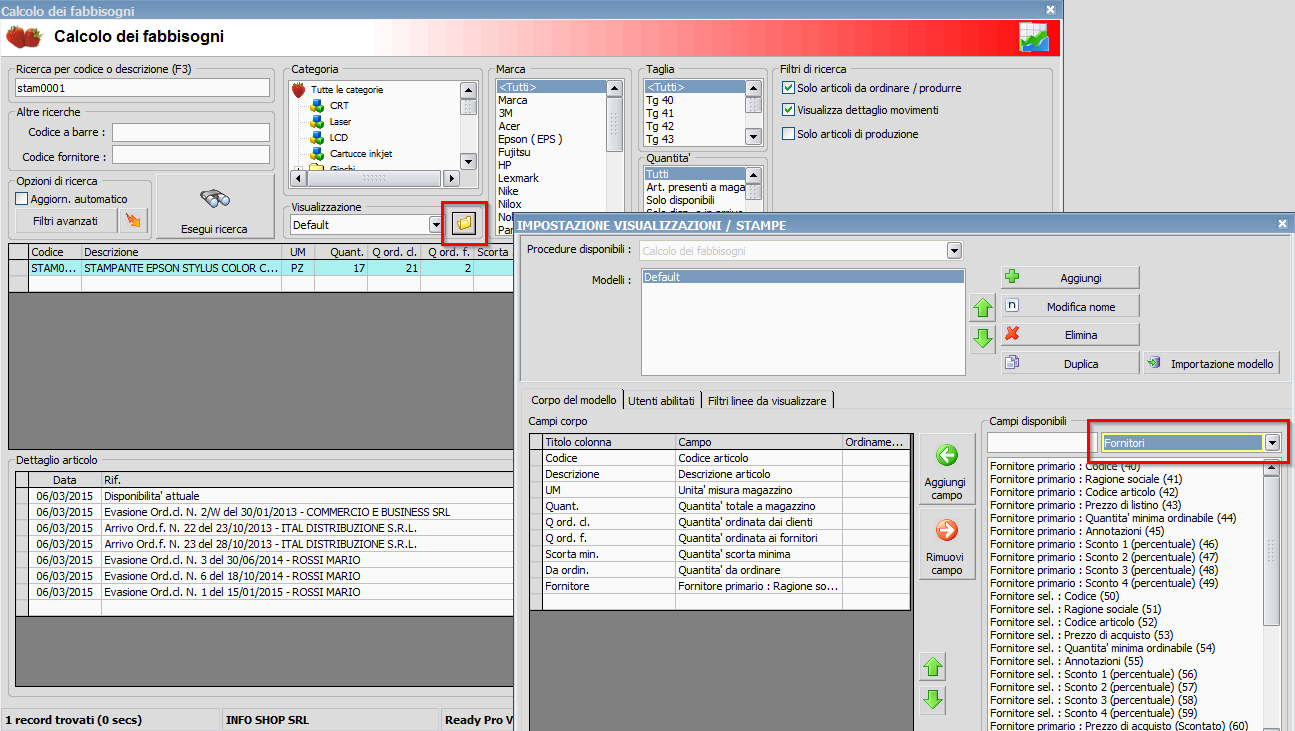Click the Quantita' ordinata dai clienti cell
The width and height of the screenshot is (1295, 731).
coord(759,522)
